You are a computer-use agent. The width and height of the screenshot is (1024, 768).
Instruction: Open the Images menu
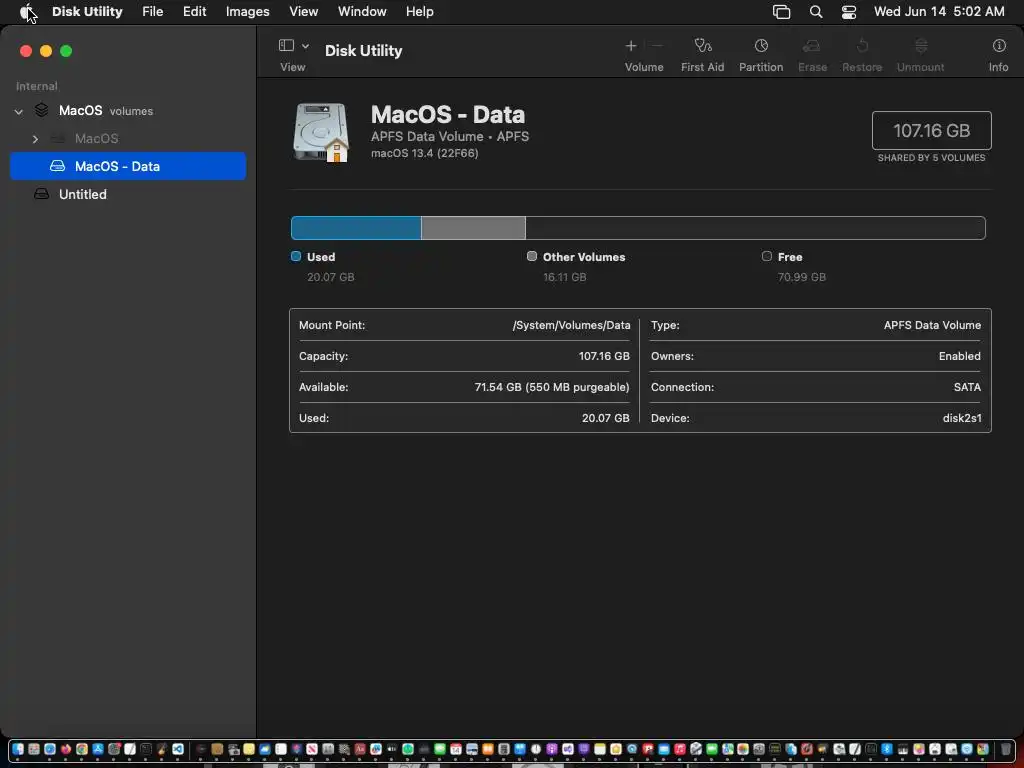pyautogui.click(x=248, y=11)
